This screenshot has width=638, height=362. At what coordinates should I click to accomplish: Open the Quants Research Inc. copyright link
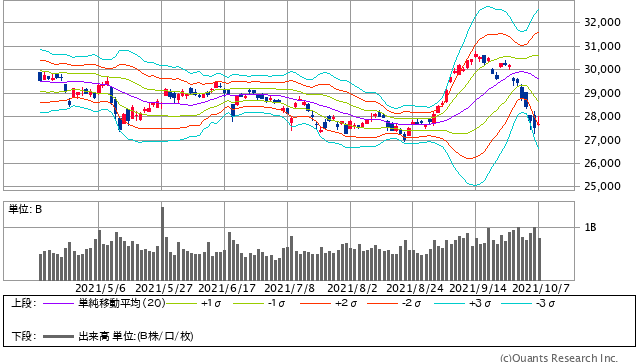[x=559, y=358]
